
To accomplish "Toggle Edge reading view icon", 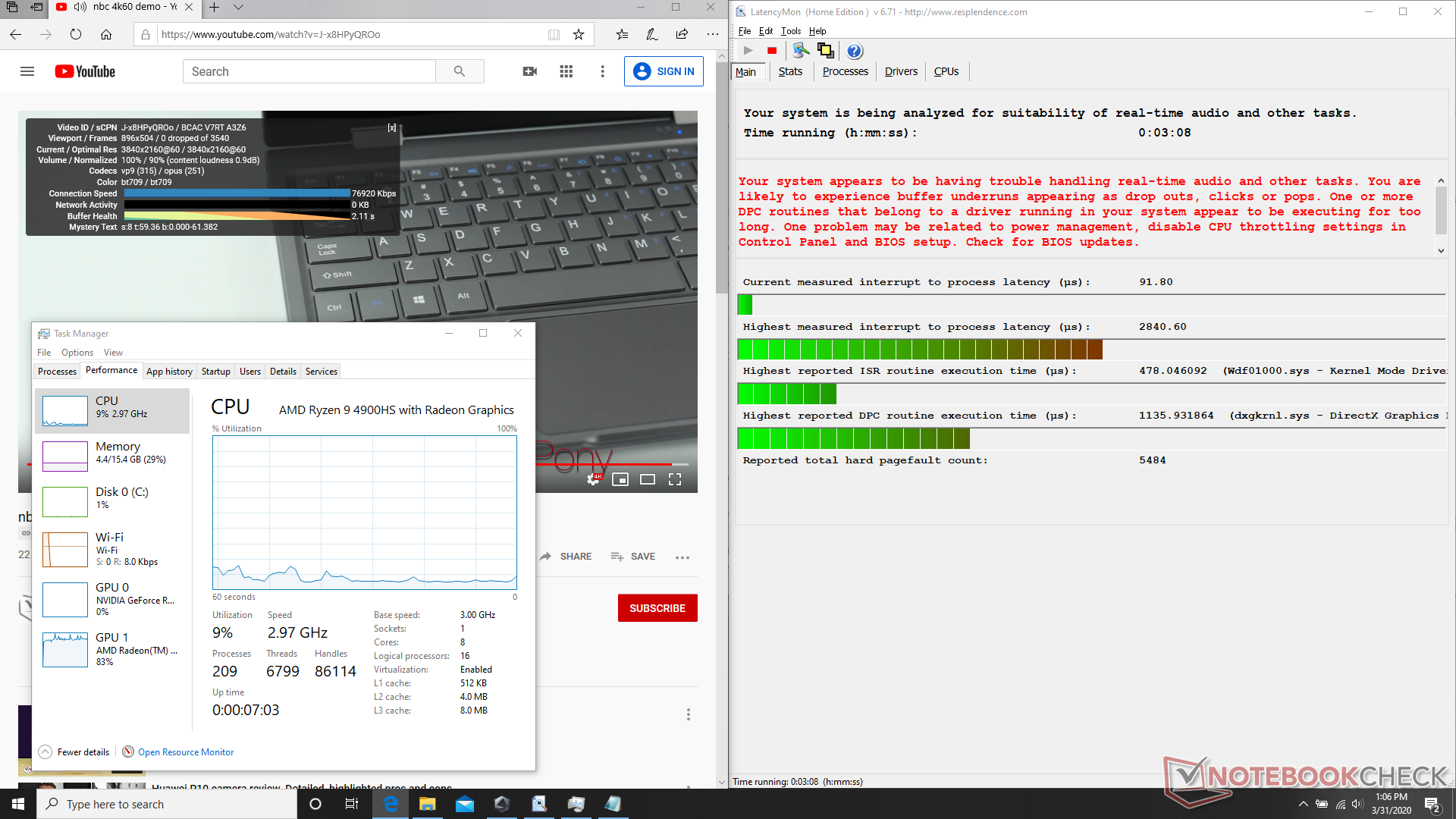I will (554, 34).
